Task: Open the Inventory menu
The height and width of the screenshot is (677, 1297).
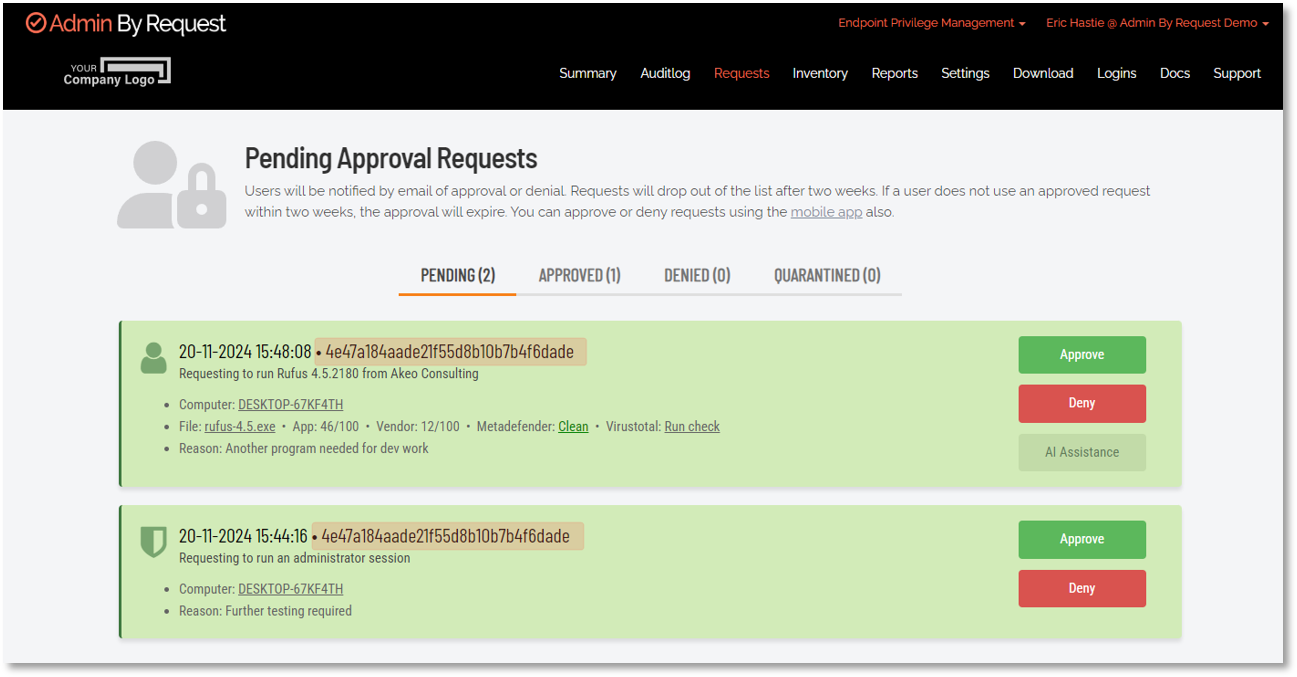Action: [820, 73]
